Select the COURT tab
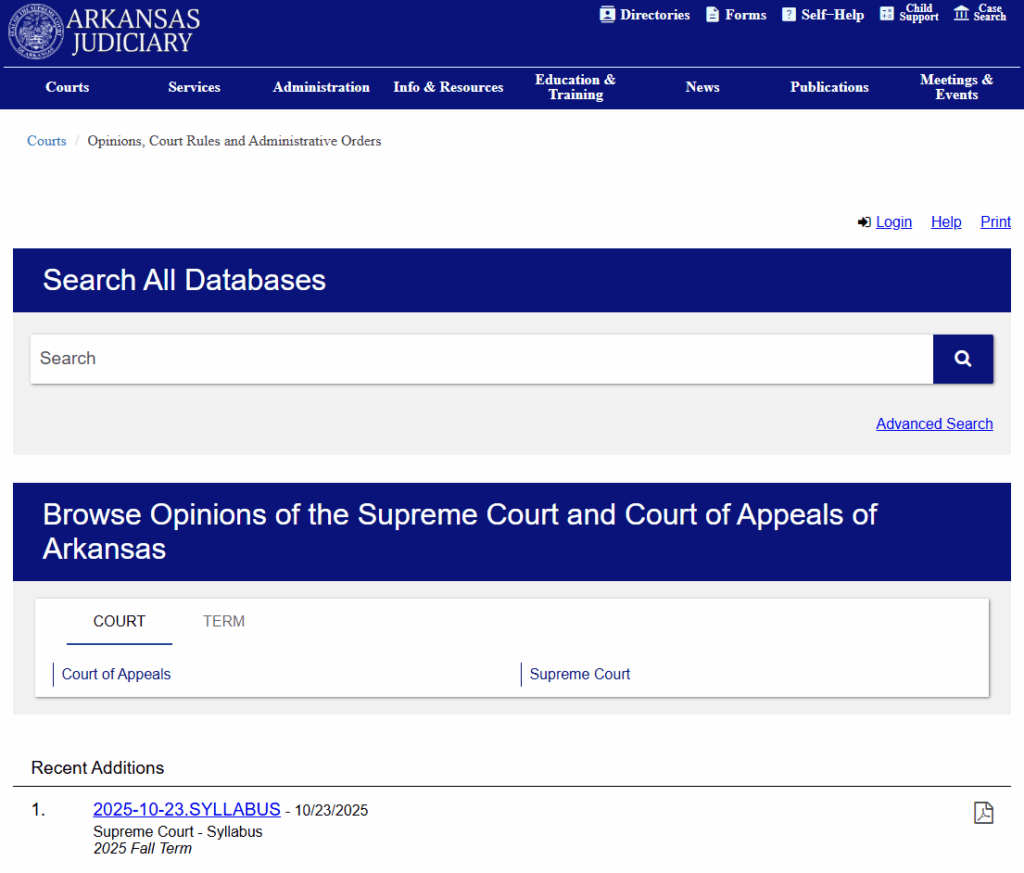This screenshot has height=873, width=1024. [119, 621]
